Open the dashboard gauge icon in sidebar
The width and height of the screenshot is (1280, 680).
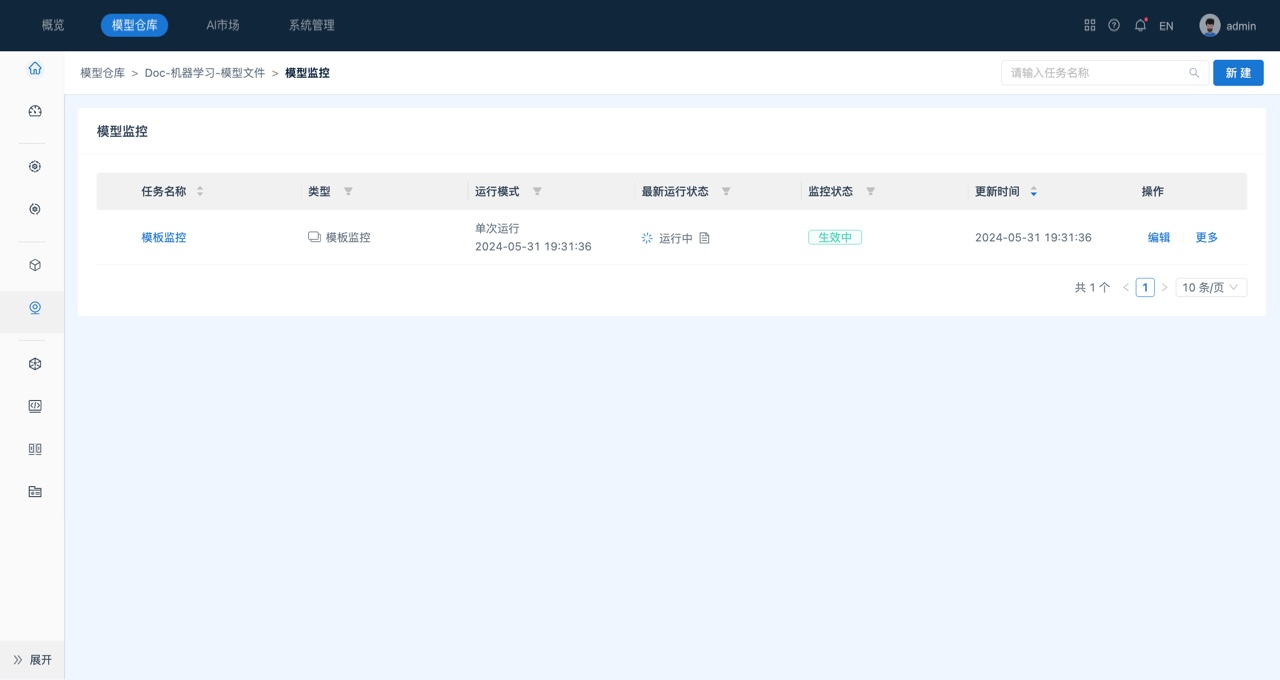coord(35,111)
